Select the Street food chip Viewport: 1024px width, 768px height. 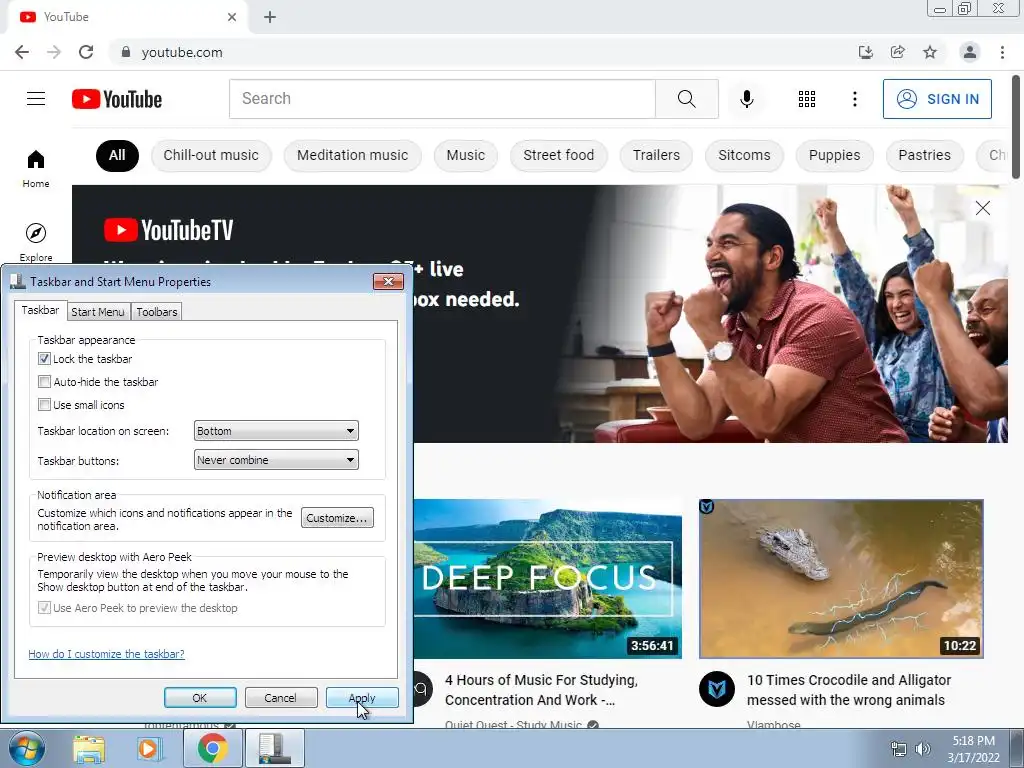[558, 155]
